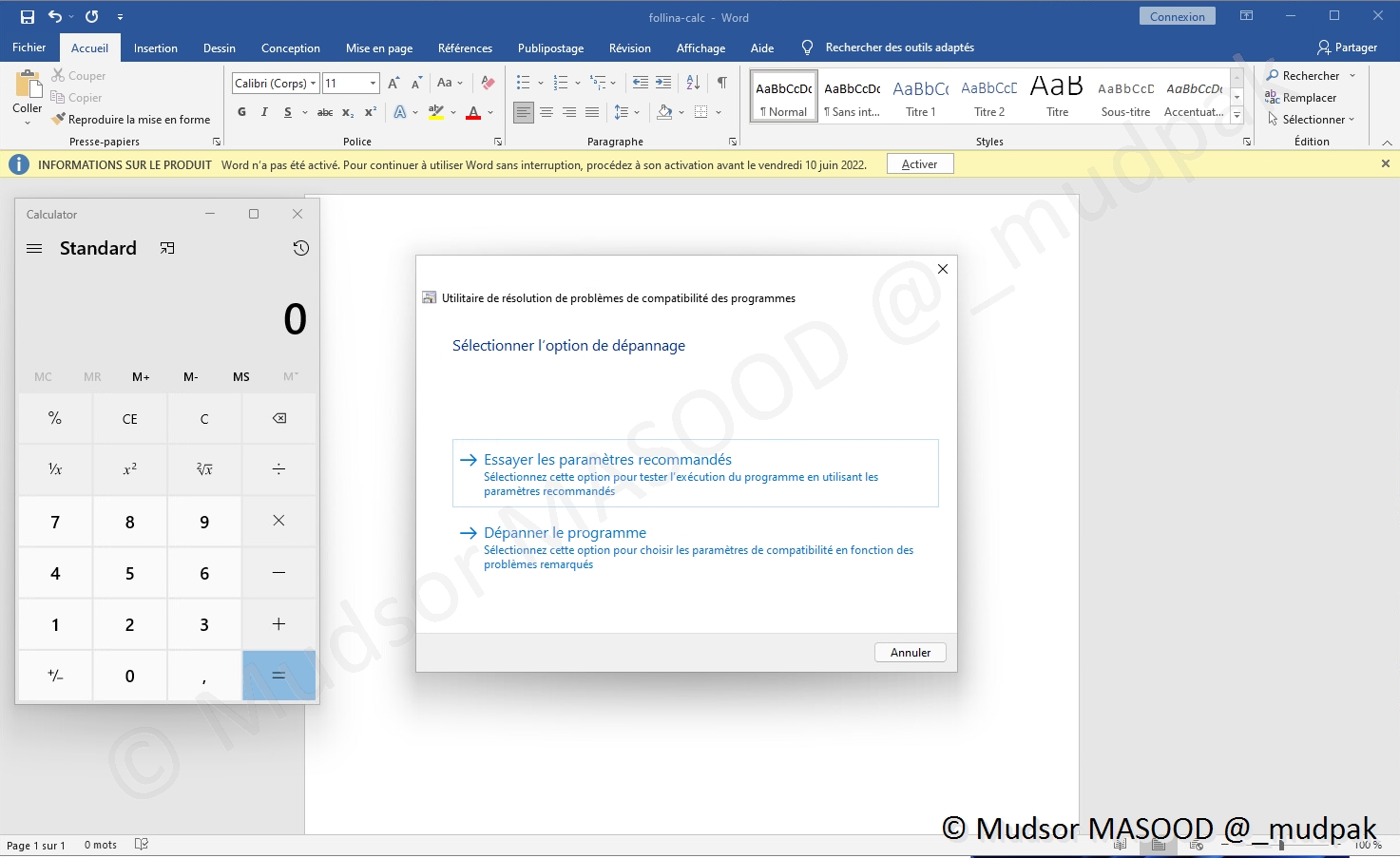This screenshot has width=1400, height=858.
Task: Expand the Styles gallery list
Action: [1237, 116]
